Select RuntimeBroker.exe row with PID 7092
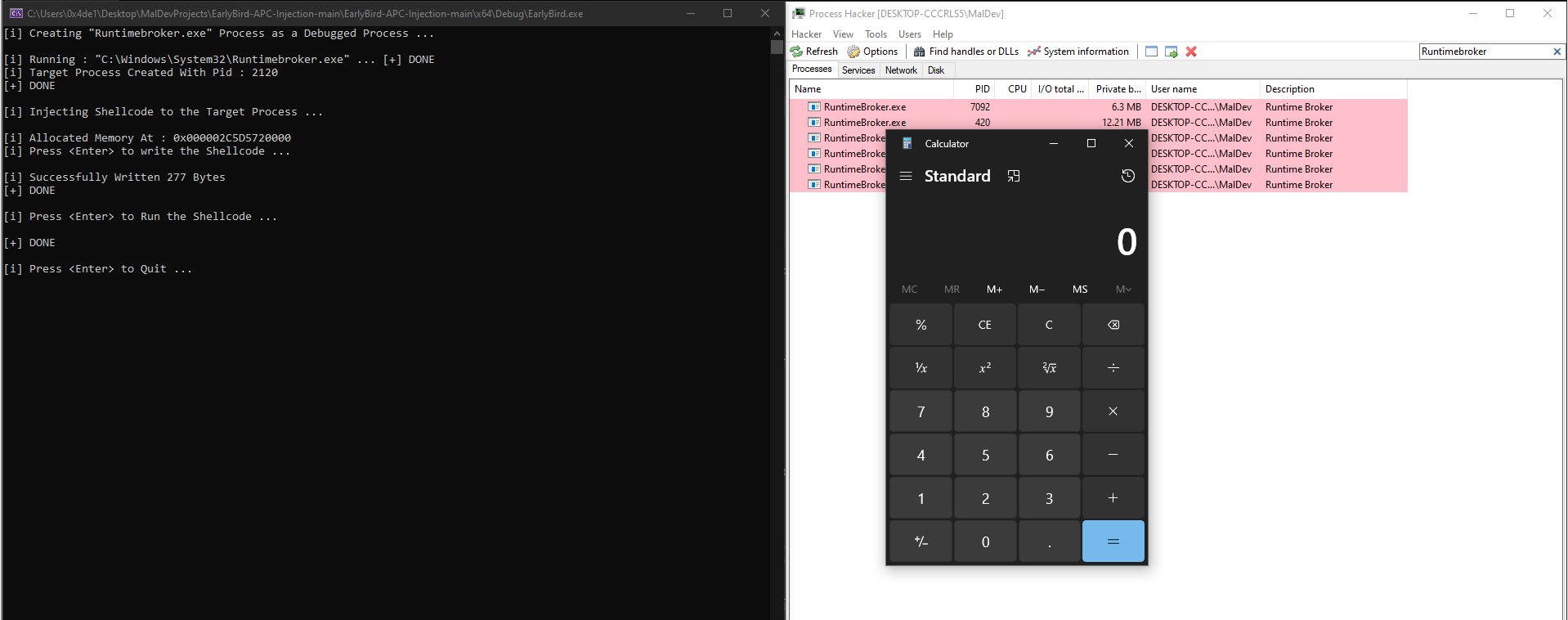 point(1099,107)
